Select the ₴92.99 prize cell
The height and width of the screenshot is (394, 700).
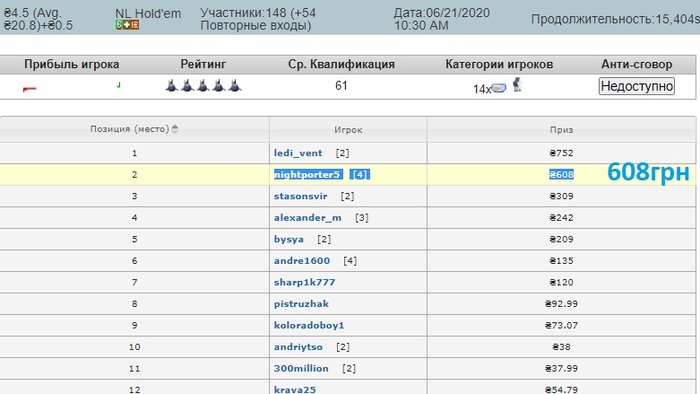coord(561,304)
